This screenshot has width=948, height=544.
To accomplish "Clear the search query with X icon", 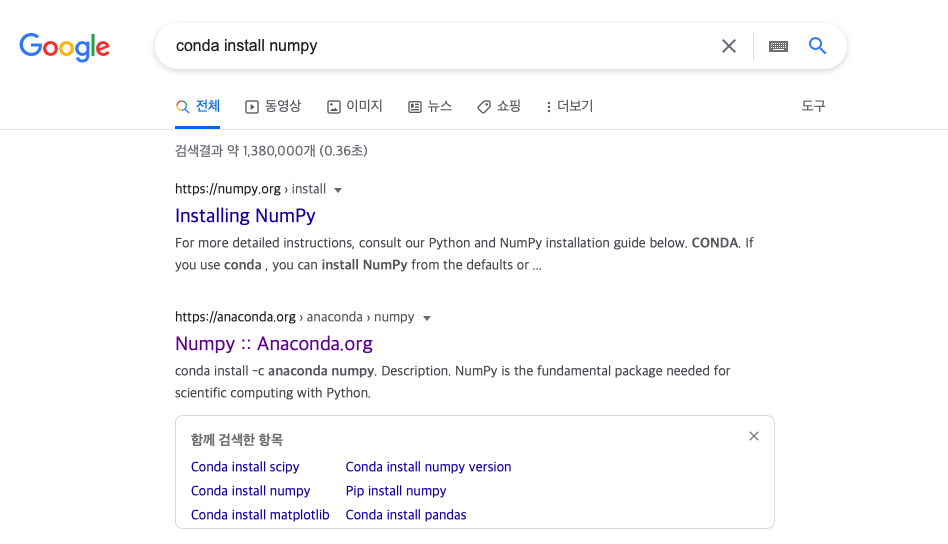I will tap(729, 46).
